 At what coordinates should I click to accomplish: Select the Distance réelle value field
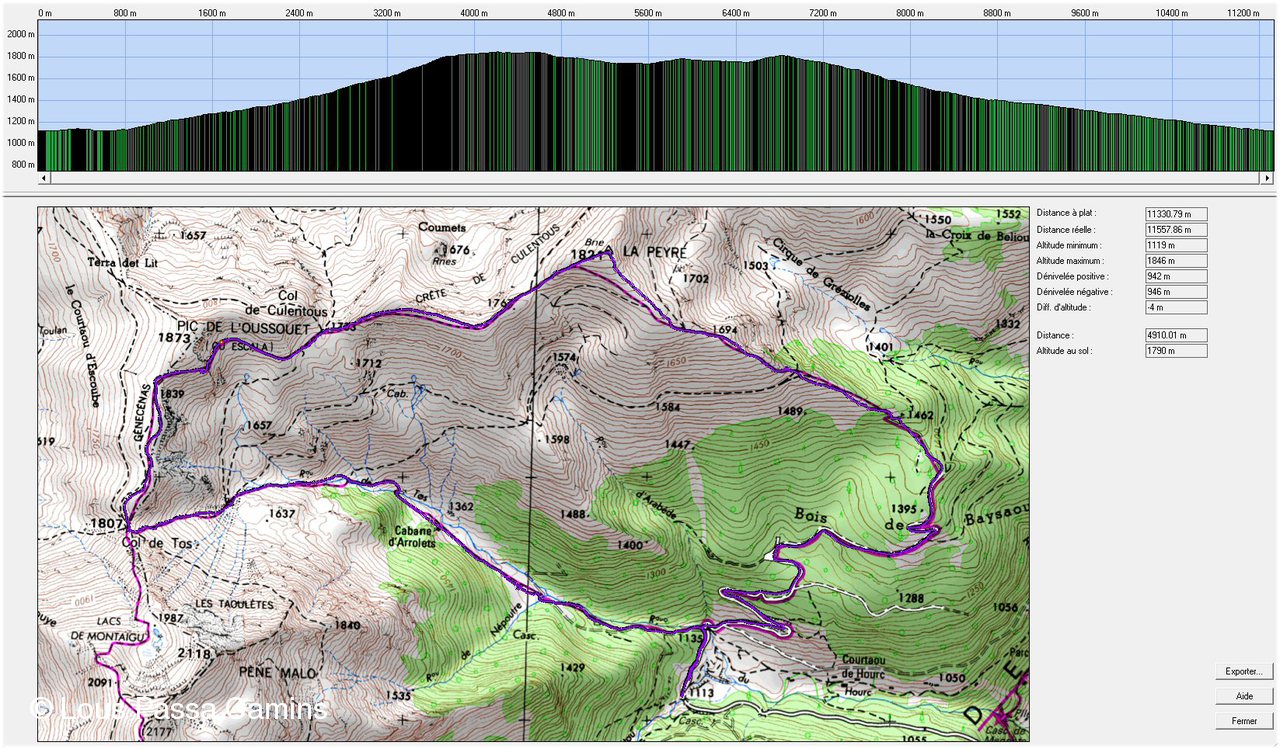1176,230
